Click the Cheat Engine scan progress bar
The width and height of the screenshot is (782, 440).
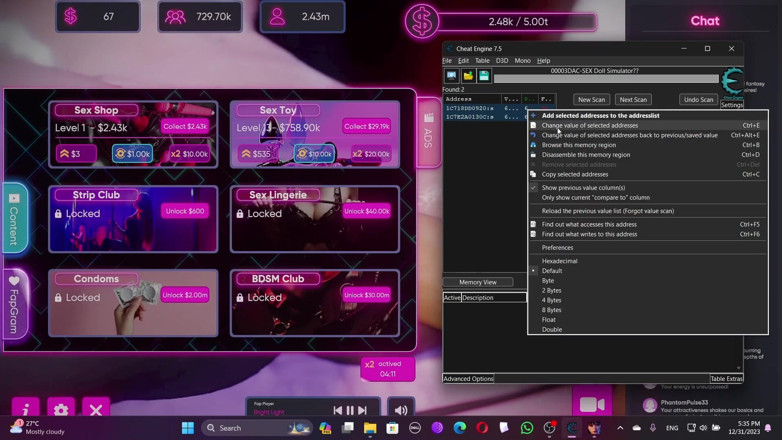pyautogui.click(x=606, y=79)
